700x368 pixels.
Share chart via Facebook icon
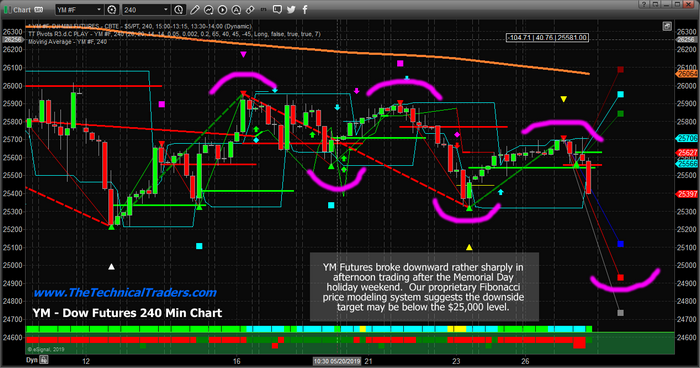point(305,9)
